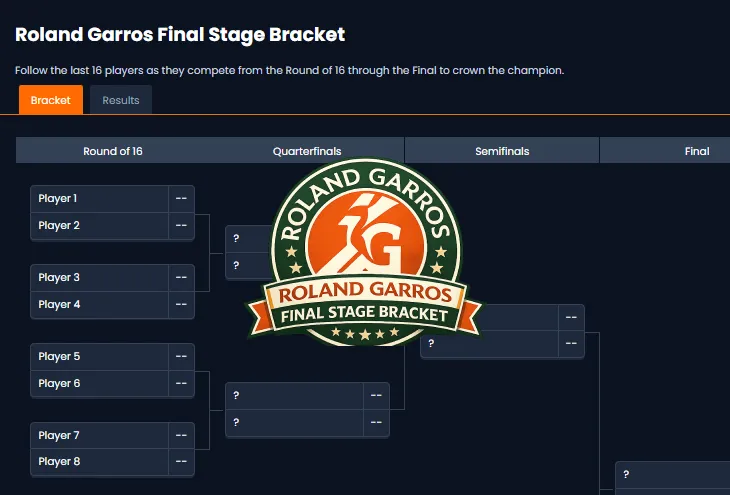Click the Round of 16 column header
This screenshot has width=730, height=495.
(113, 151)
